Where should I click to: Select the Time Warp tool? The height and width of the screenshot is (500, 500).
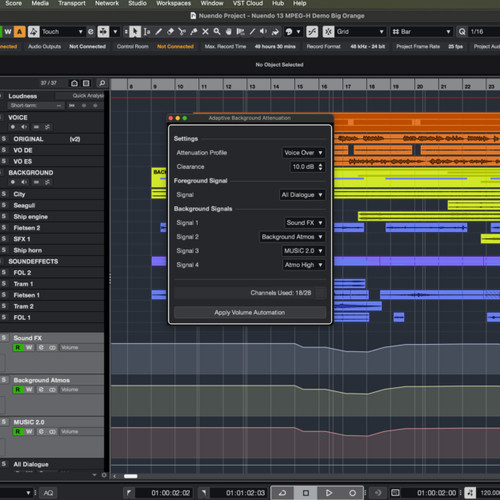240,32
